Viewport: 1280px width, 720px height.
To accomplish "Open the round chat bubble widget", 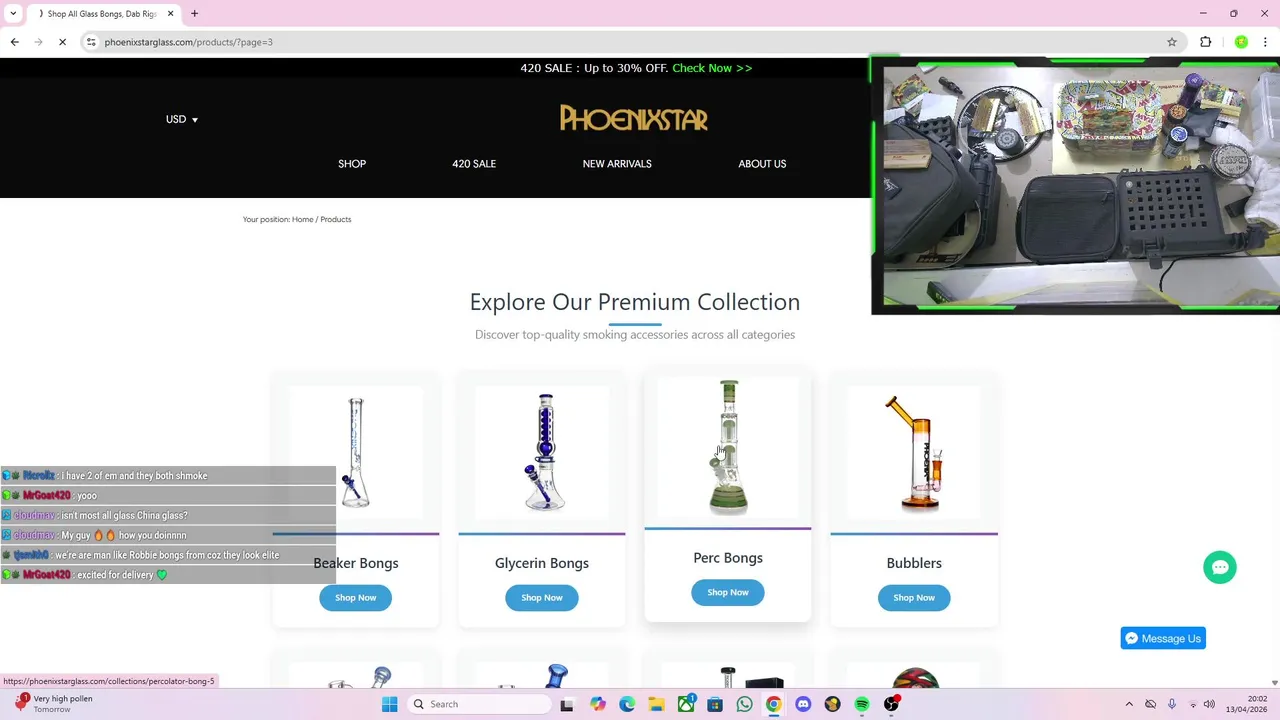I will [x=1220, y=567].
